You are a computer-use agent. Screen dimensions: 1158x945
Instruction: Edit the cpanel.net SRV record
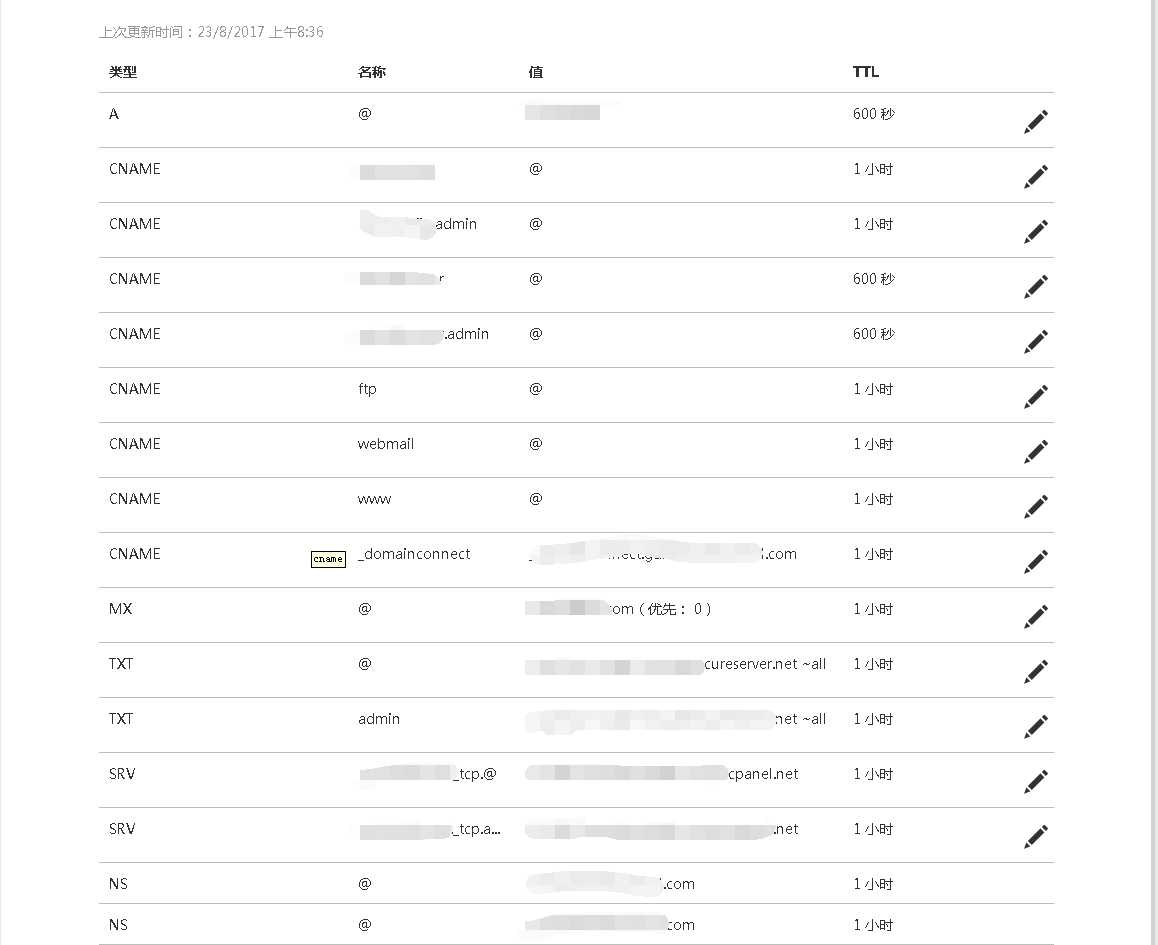point(1035,781)
